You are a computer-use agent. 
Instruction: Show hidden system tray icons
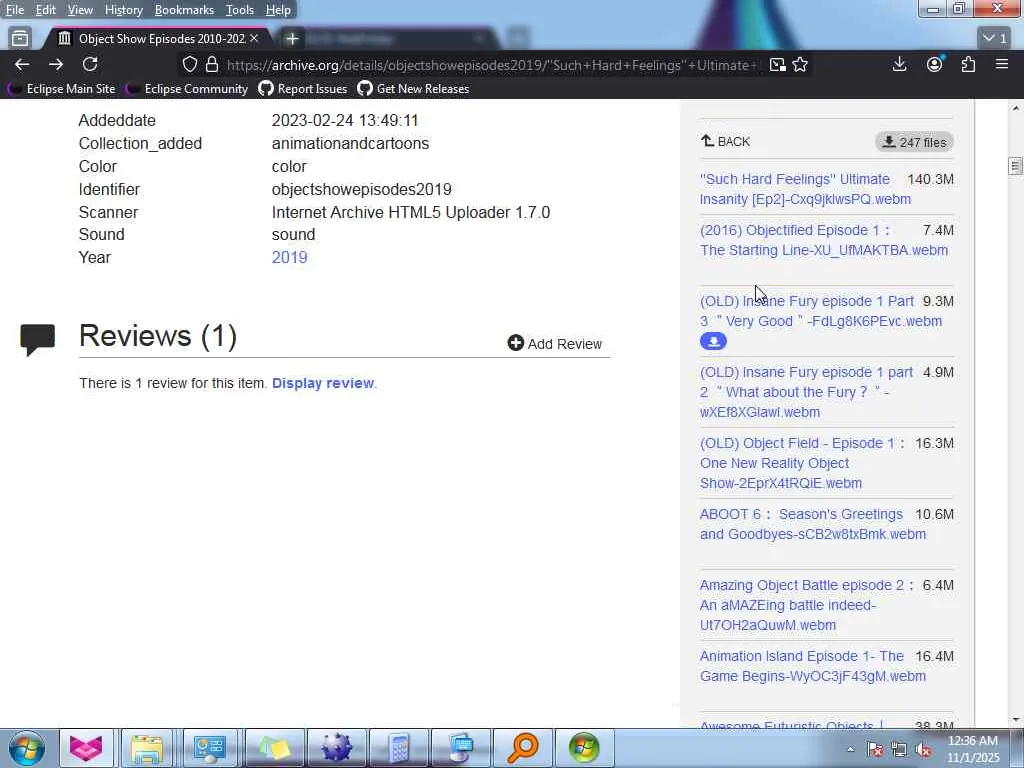click(x=850, y=749)
